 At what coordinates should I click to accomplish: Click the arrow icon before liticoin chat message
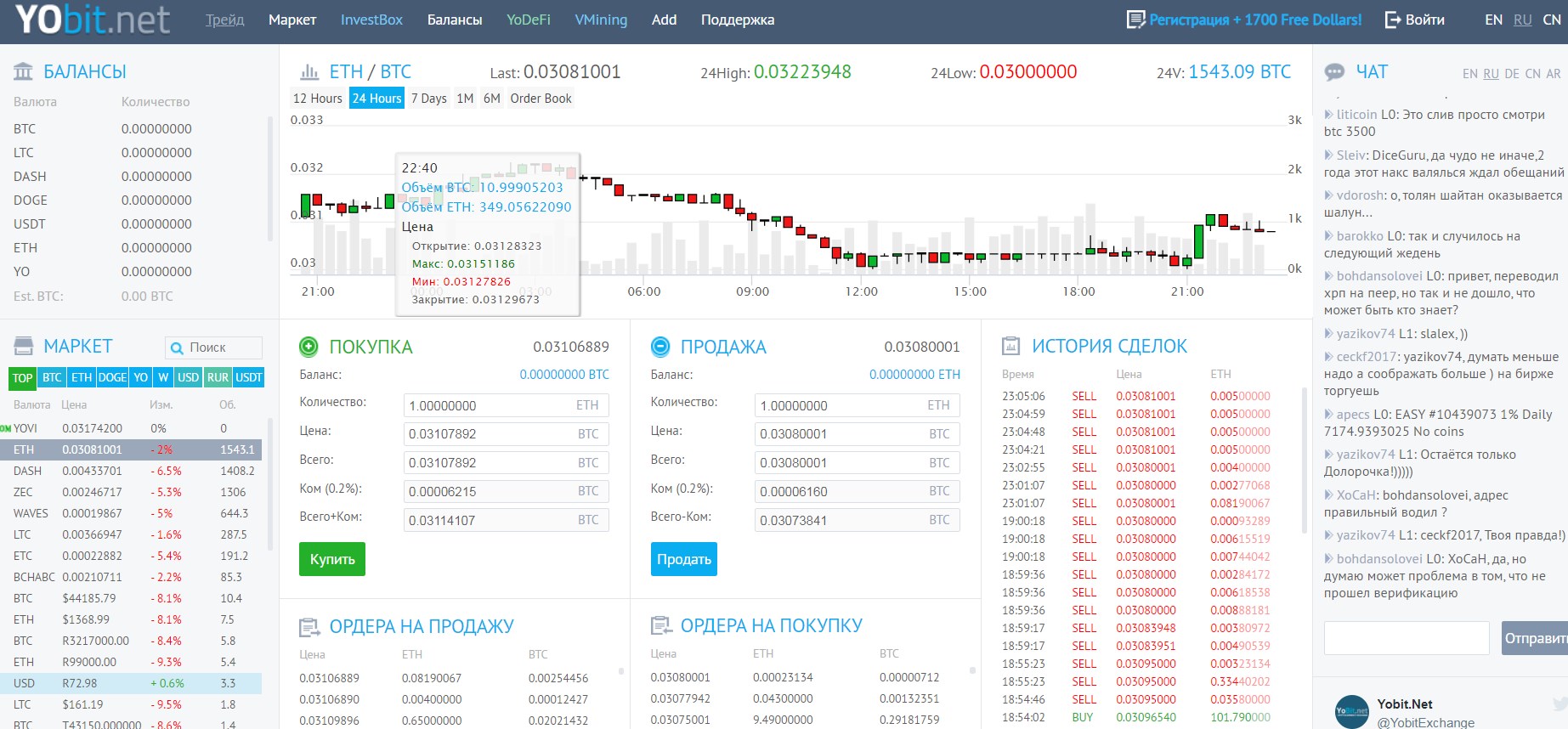point(1328,114)
